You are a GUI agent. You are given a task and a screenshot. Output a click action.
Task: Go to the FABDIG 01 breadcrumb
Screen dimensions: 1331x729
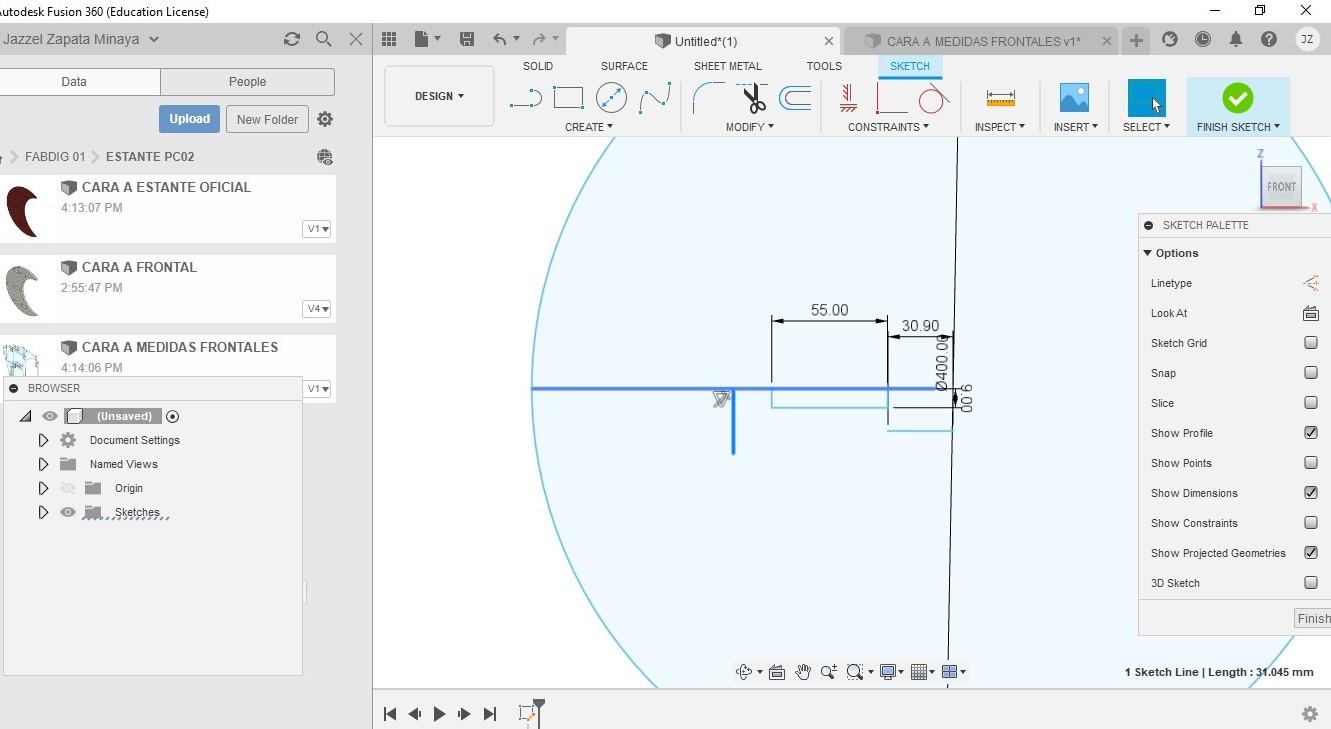pos(55,157)
